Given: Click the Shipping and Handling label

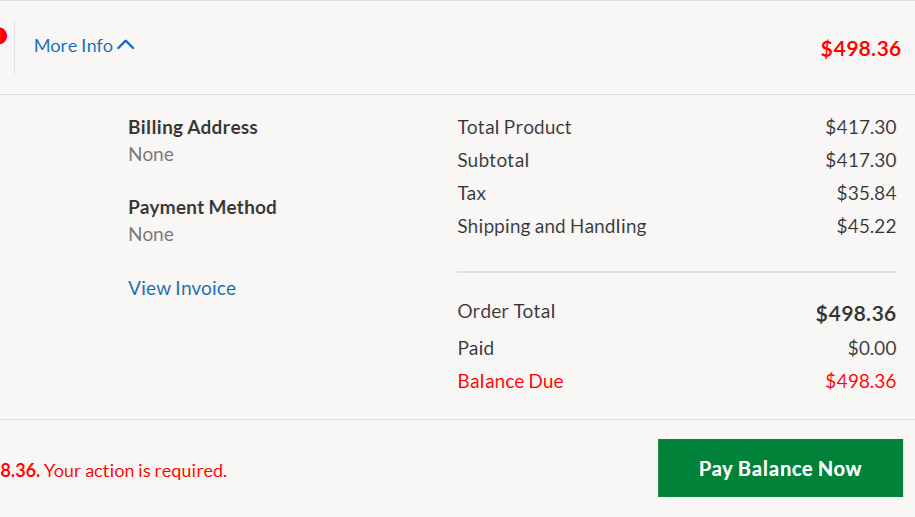Looking at the screenshot, I should click(552, 226).
